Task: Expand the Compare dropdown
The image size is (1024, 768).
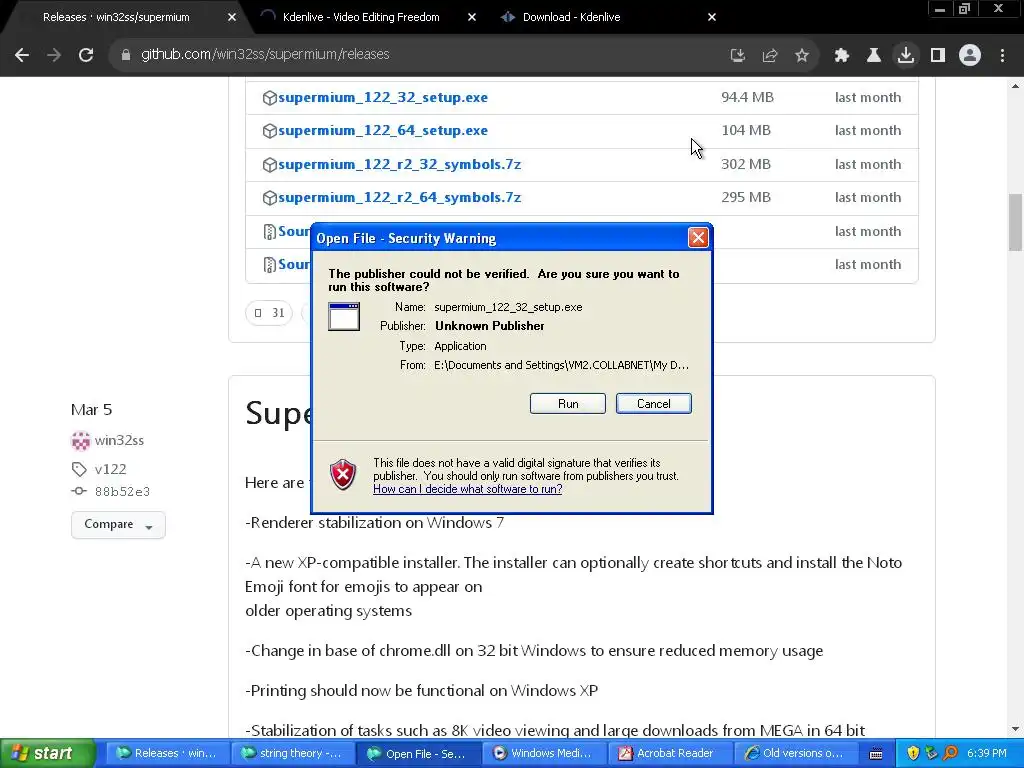Action: coord(118,525)
